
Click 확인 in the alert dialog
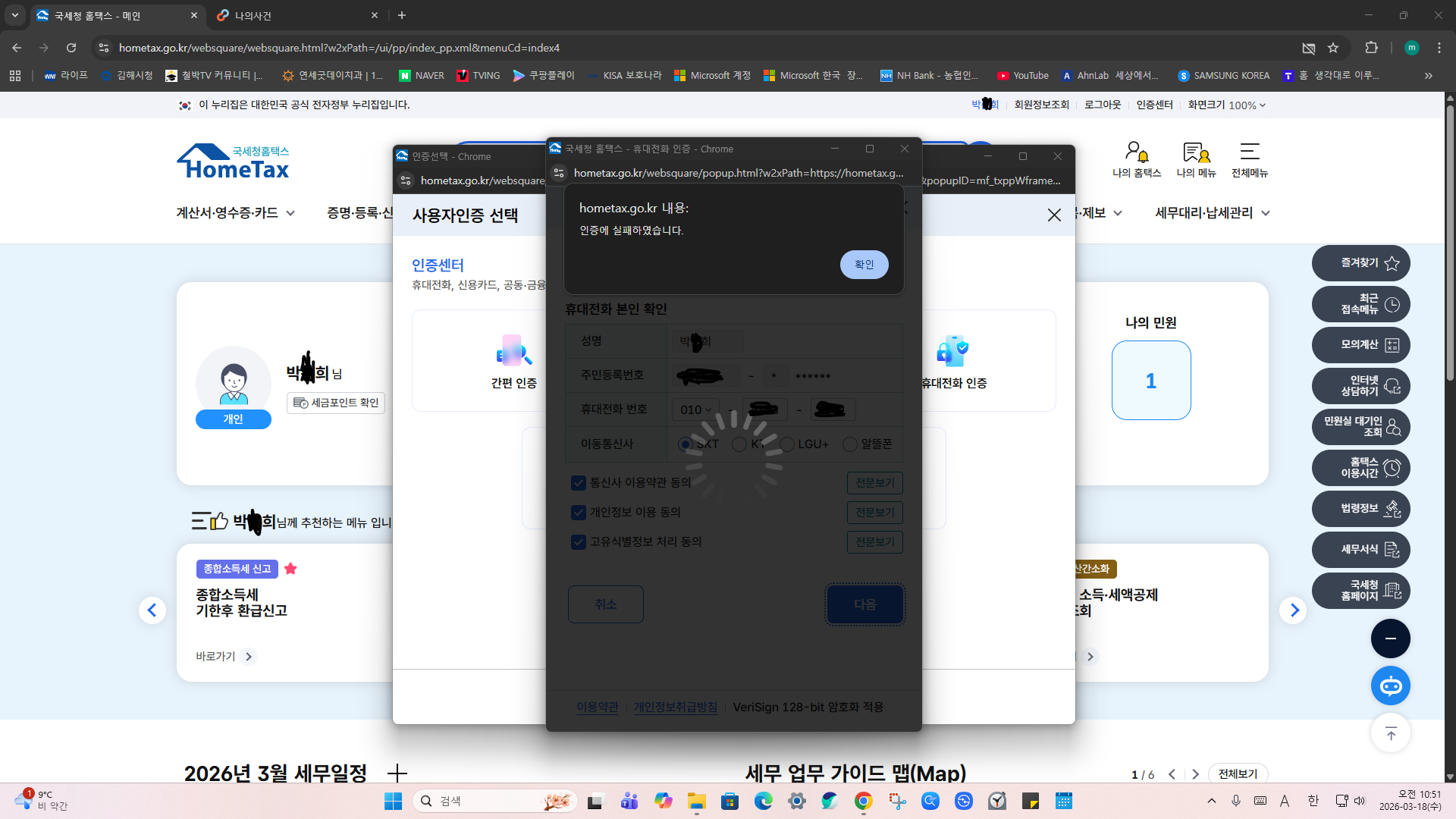pyautogui.click(x=864, y=265)
